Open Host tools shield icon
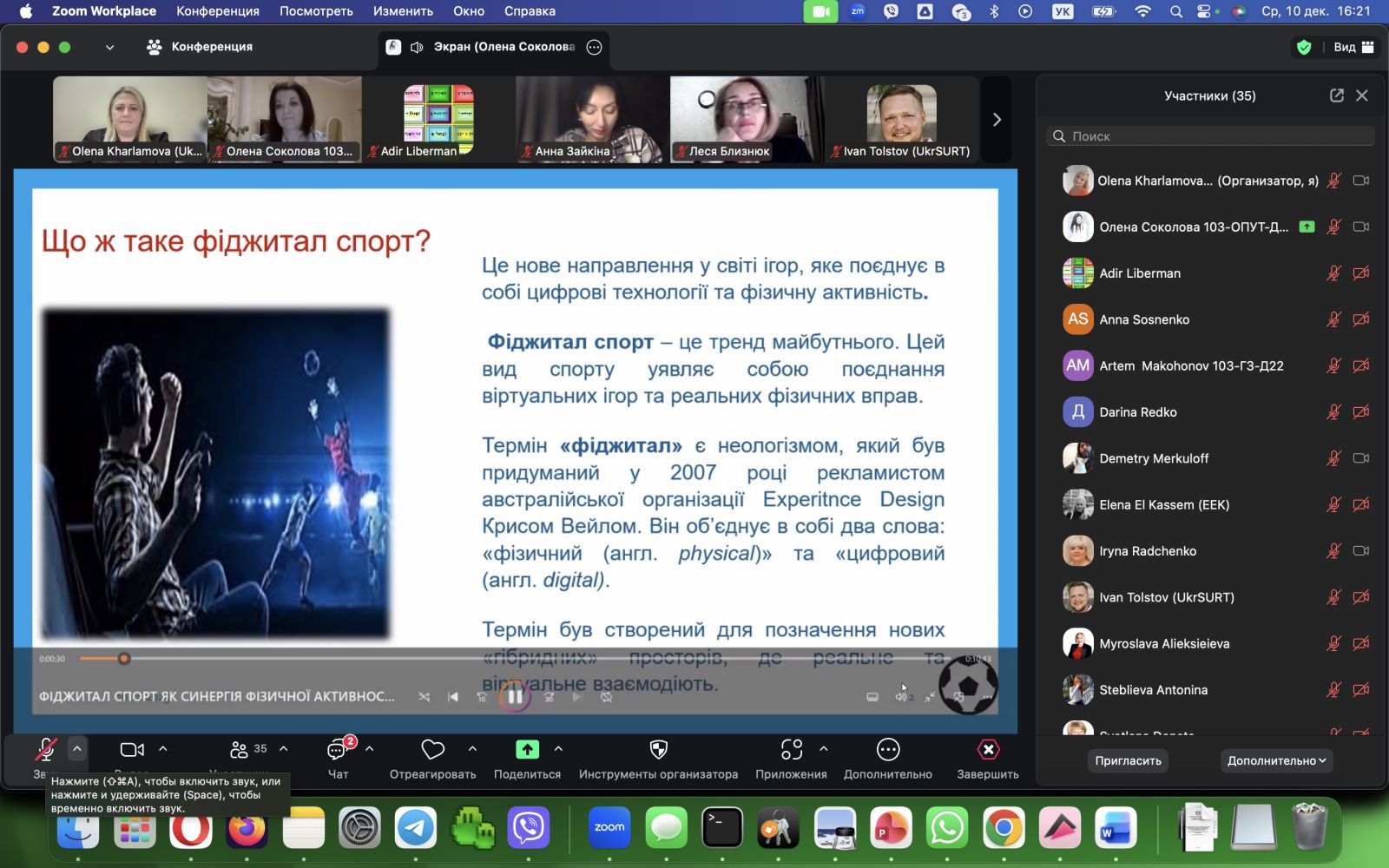This screenshot has height=868, width=1389. [658, 750]
